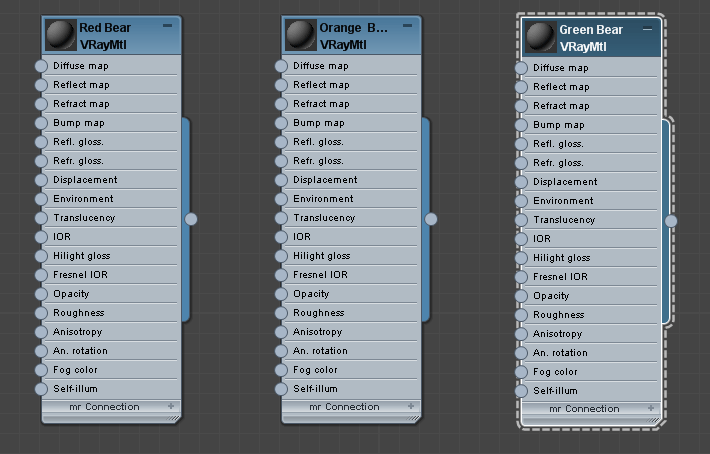Select the Green Bear node title
The width and height of the screenshot is (710, 454).
[591, 29]
